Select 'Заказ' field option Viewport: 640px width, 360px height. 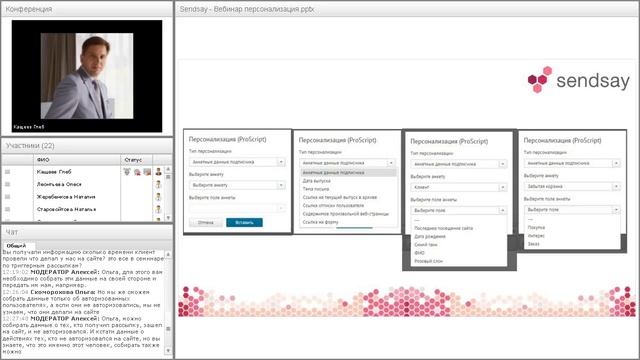[533, 244]
